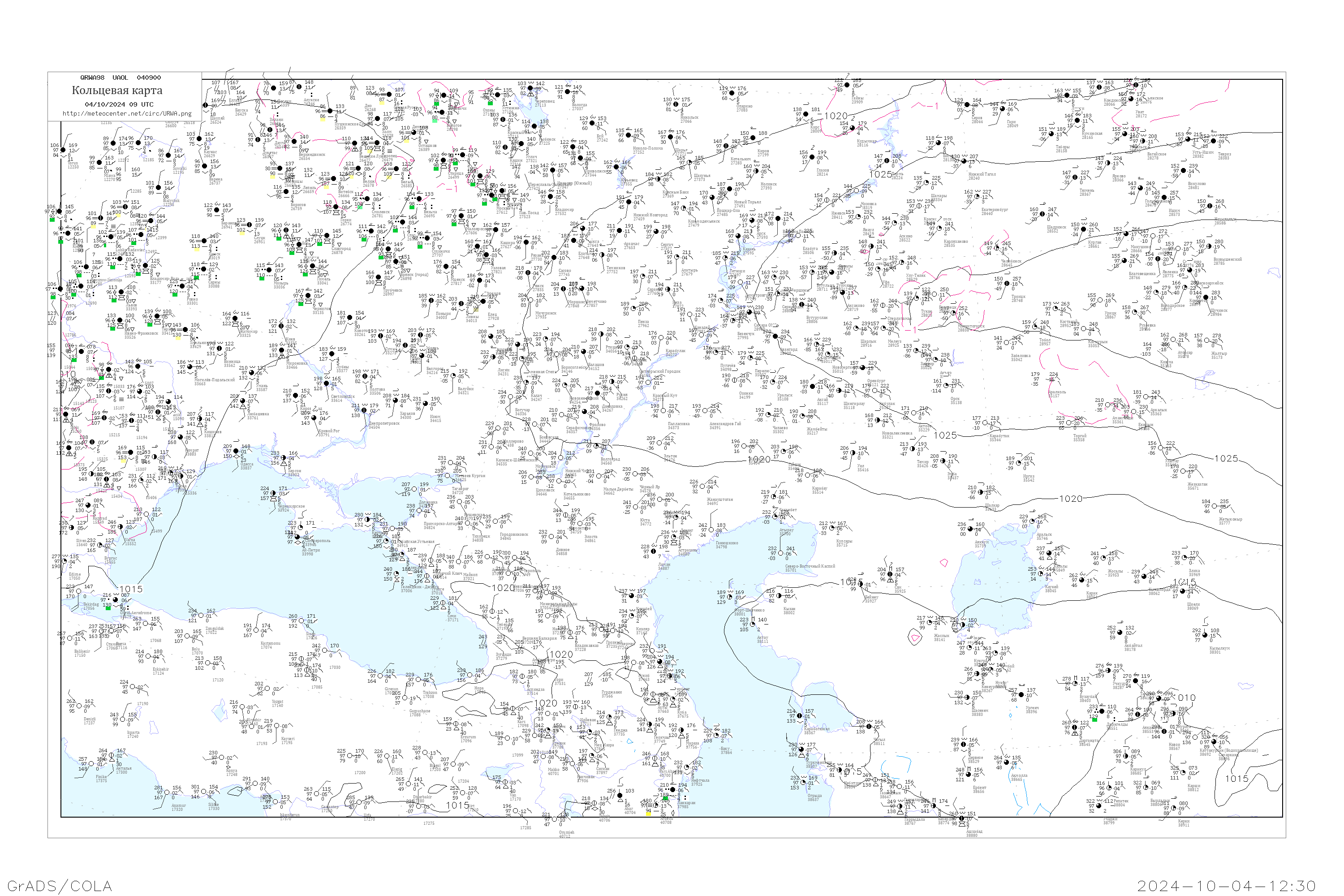Click the 'Кольцевая карта' map title

point(117,90)
